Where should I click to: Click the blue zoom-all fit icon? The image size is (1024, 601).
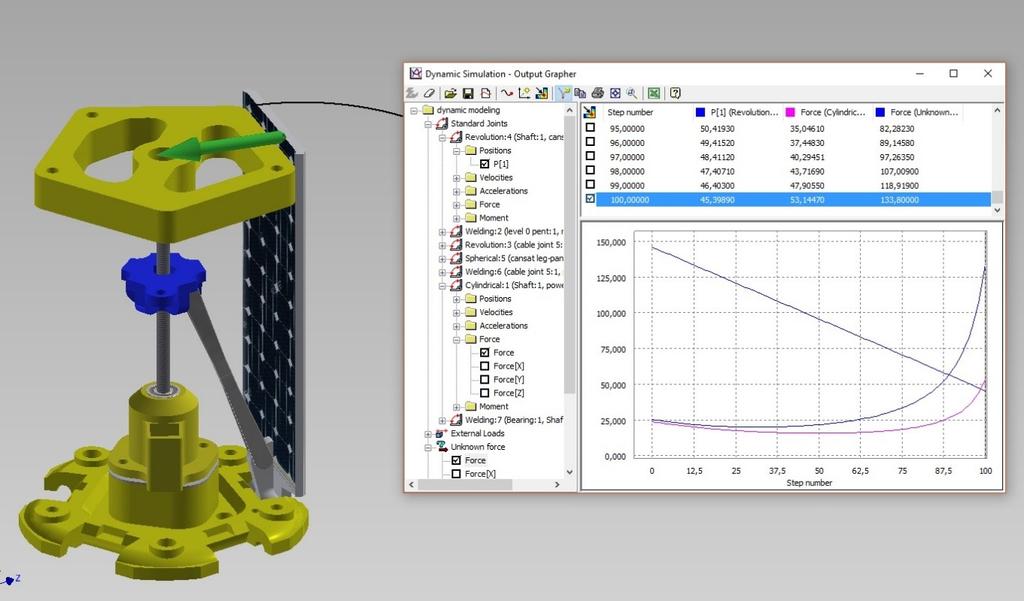[615, 93]
